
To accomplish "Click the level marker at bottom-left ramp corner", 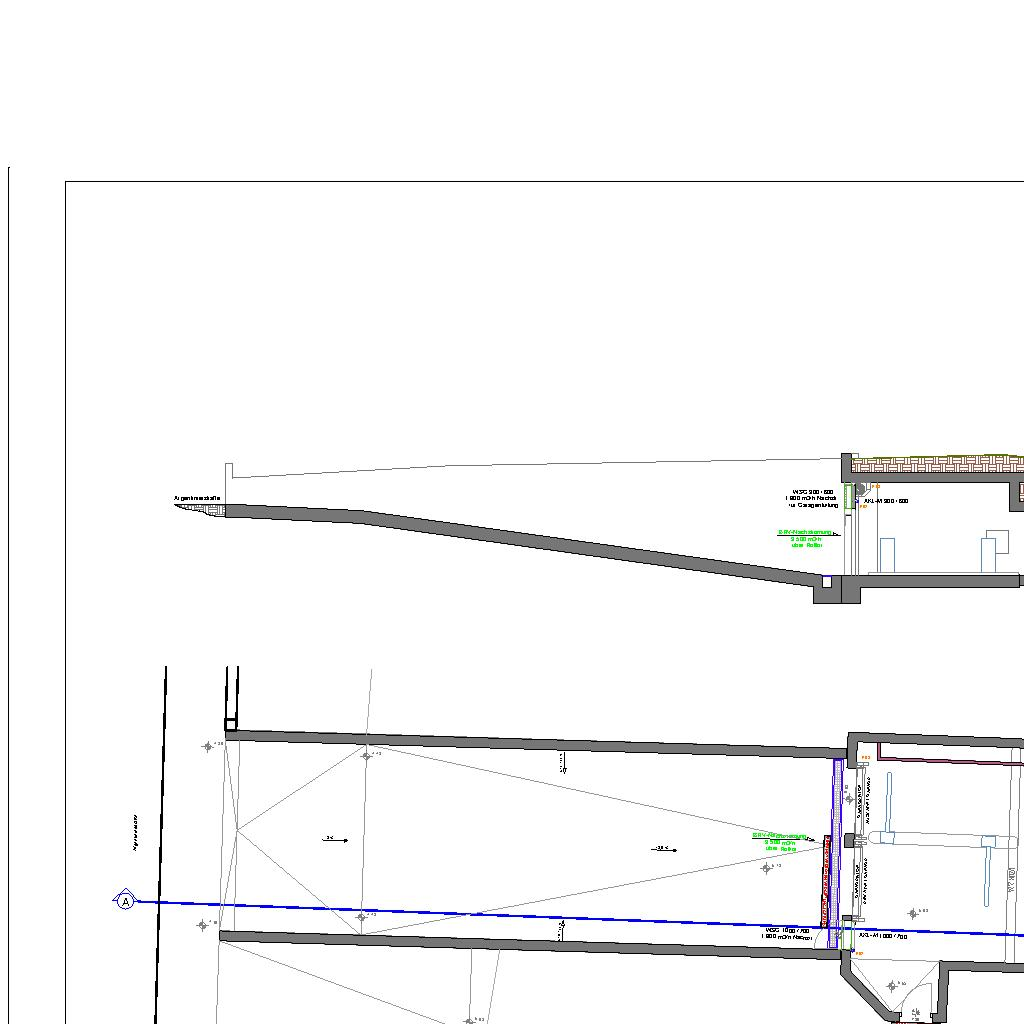I will pyautogui.click(x=203, y=925).
